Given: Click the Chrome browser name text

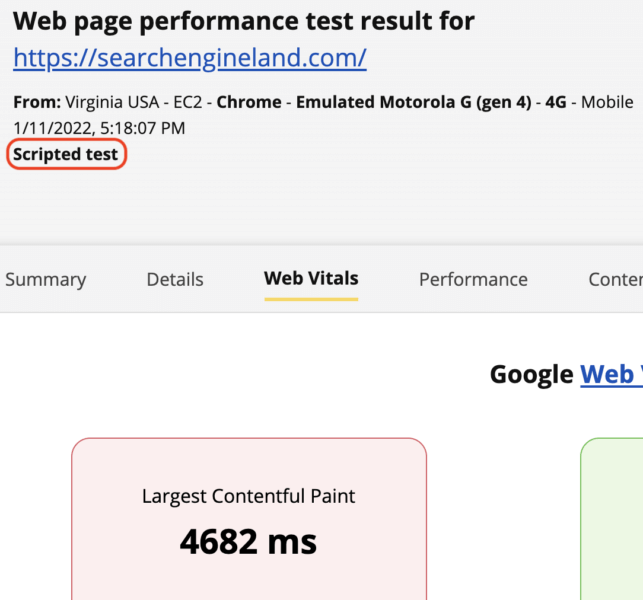Looking at the screenshot, I should pos(244,102).
